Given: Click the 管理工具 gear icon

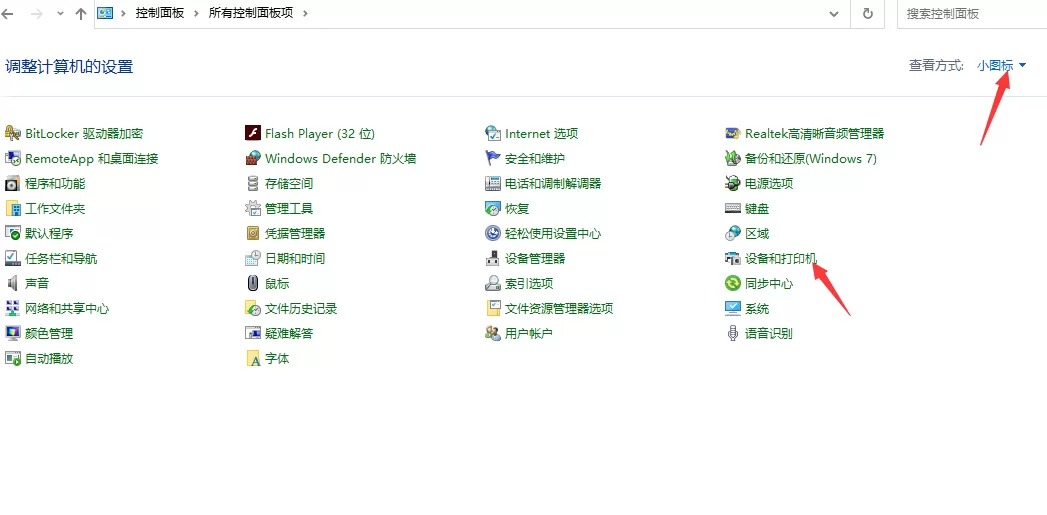Looking at the screenshot, I should tap(252, 208).
